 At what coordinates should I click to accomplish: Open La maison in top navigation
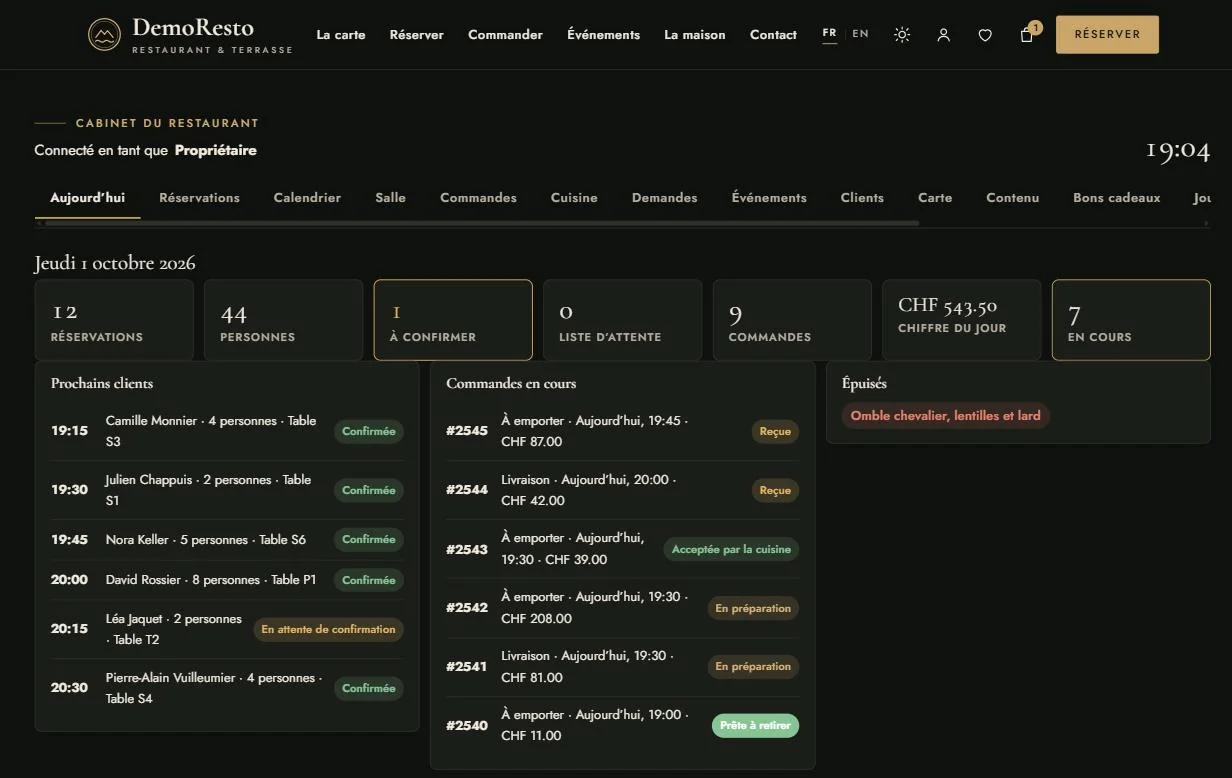click(x=695, y=35)
